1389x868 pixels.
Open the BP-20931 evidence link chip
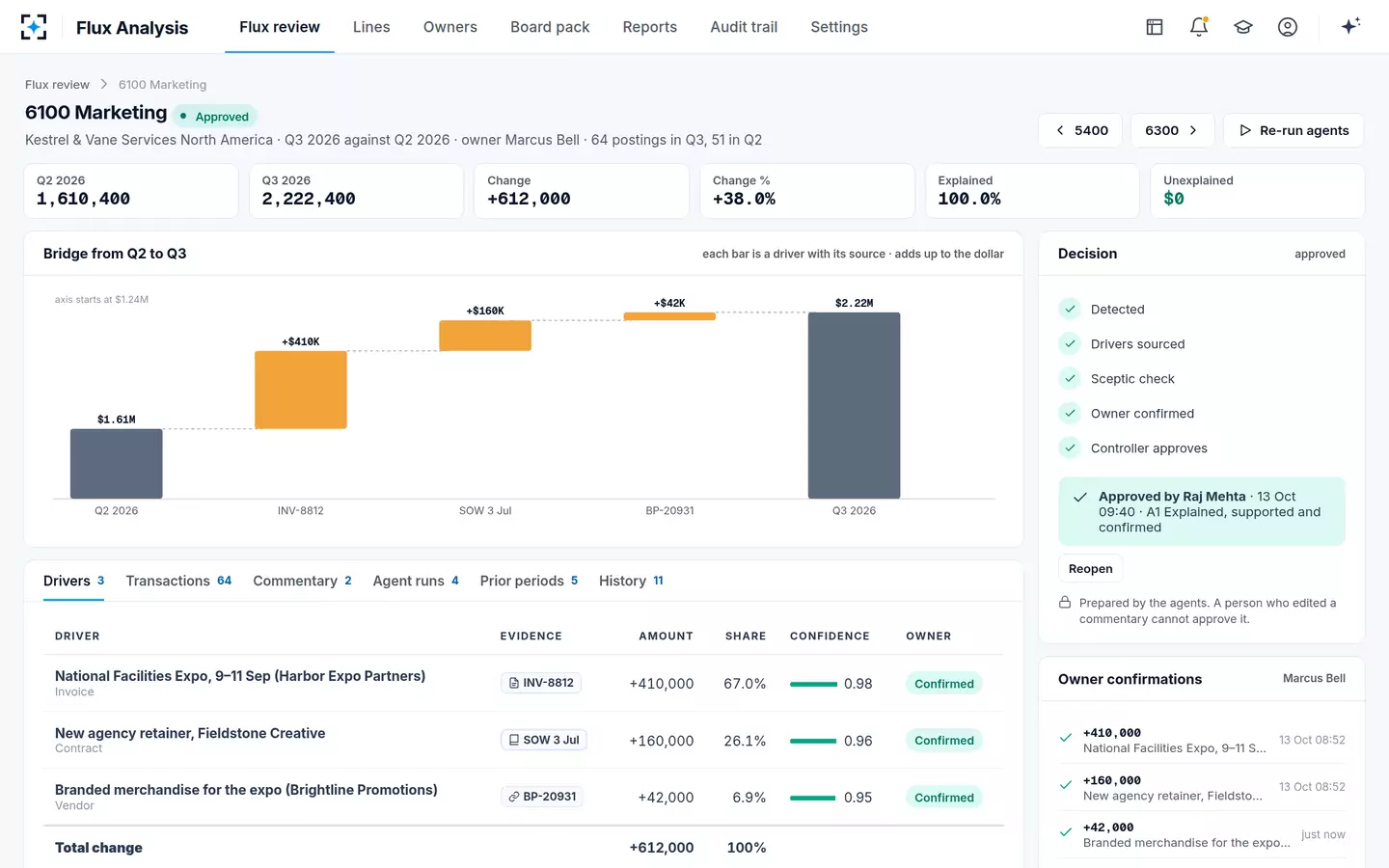pyautogui.click(x=542, y=797)
